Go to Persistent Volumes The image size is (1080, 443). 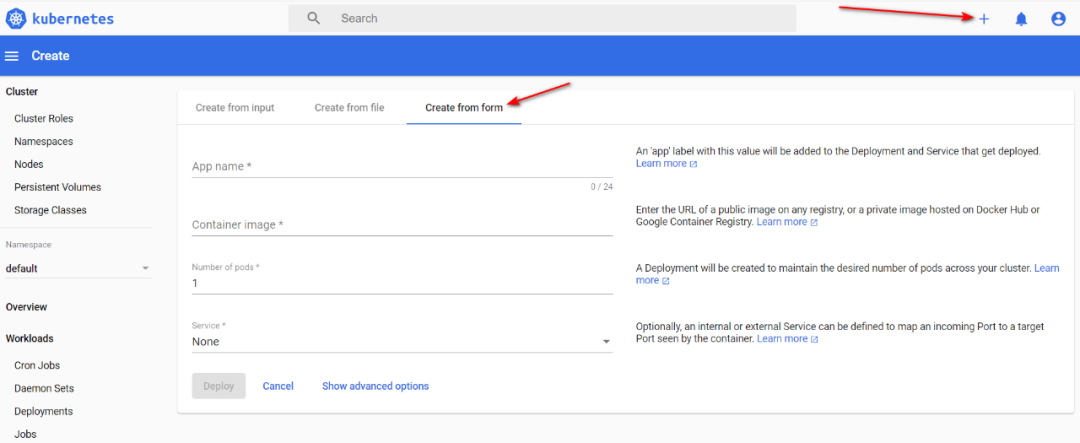[x=57, y=187]
